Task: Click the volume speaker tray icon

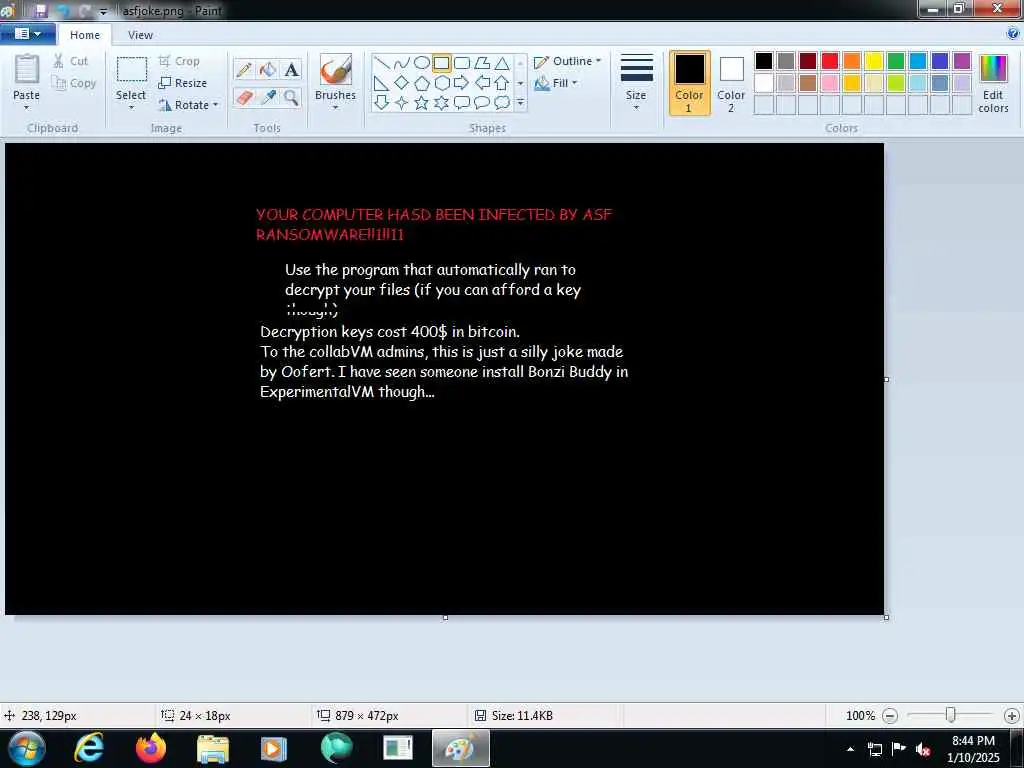Action: (923, 749)
